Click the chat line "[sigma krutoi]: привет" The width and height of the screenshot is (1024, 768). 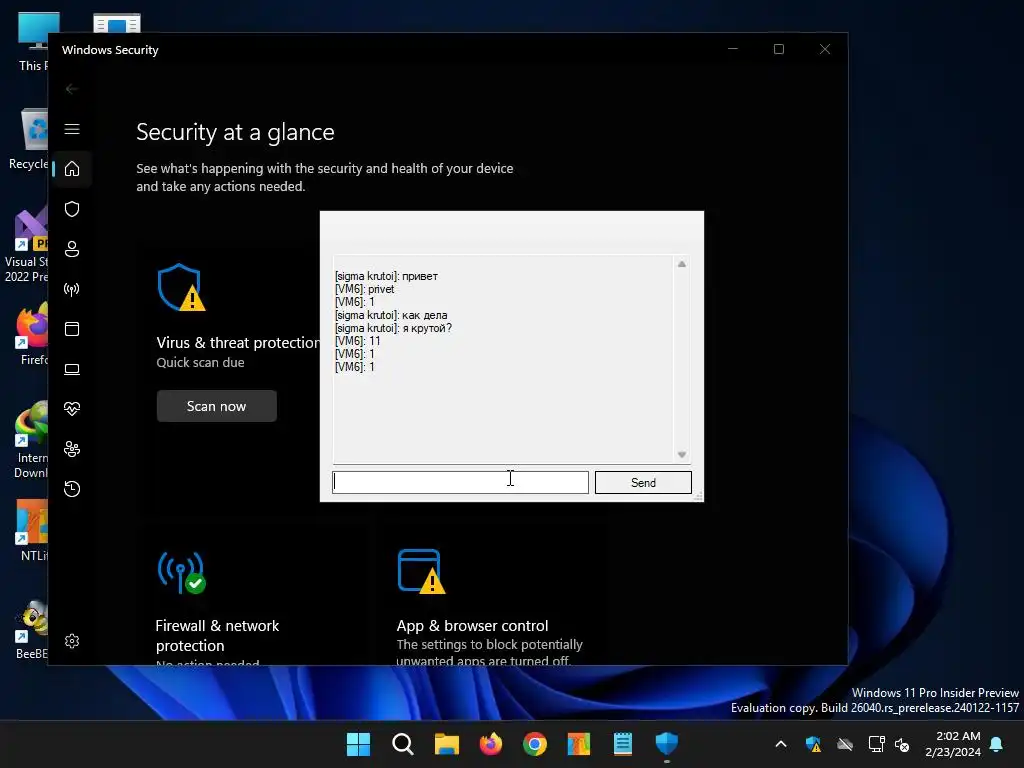386,276
